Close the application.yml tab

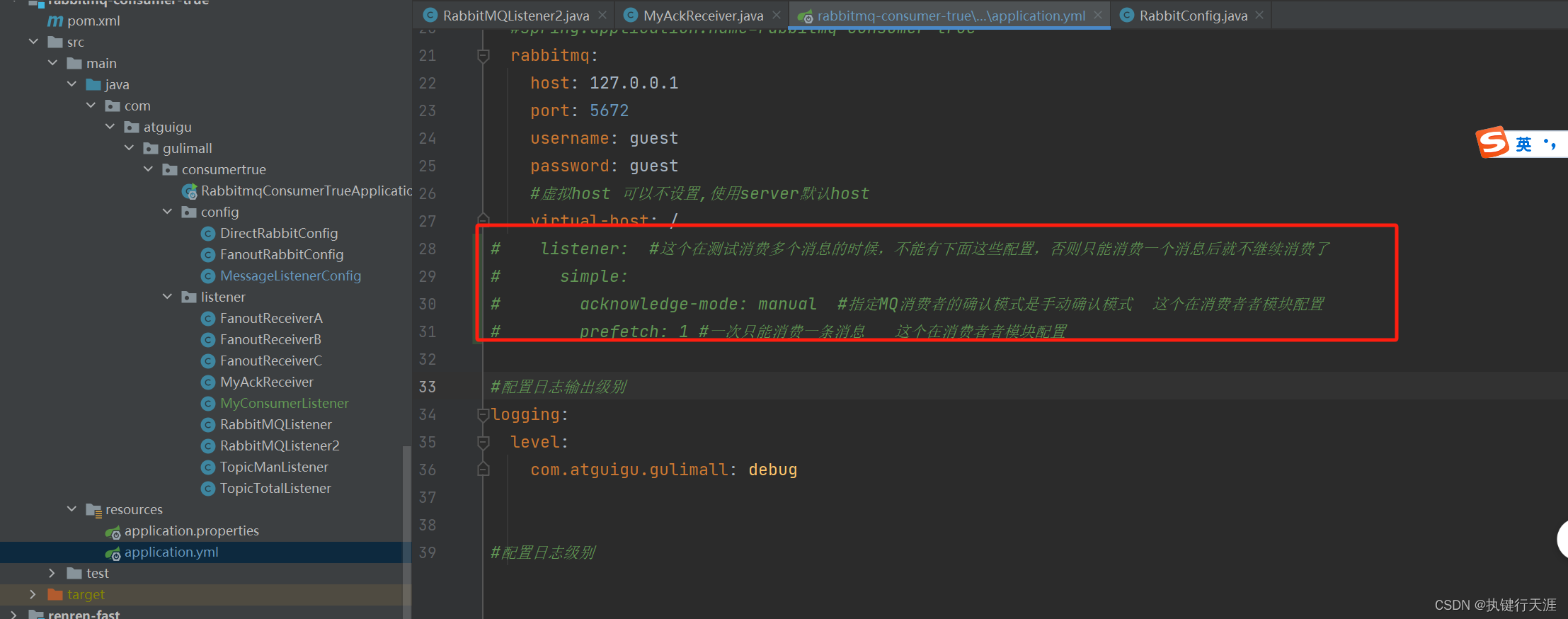coord(1097,15)
